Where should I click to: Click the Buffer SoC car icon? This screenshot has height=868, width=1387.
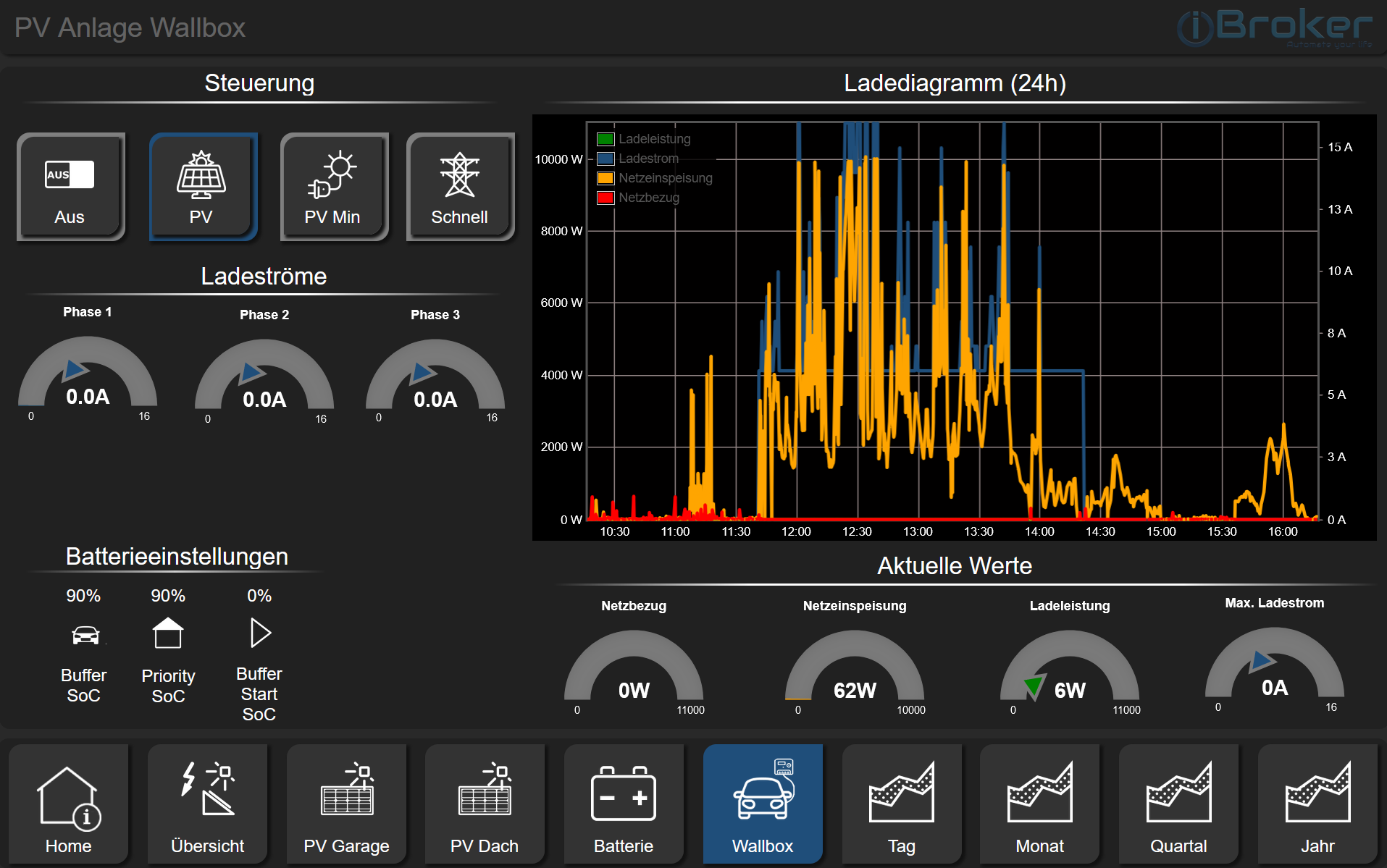(85, 635)
